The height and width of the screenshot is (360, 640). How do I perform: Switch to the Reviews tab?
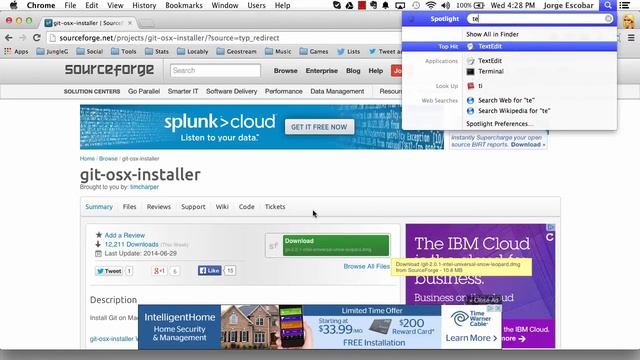(159, 207)
